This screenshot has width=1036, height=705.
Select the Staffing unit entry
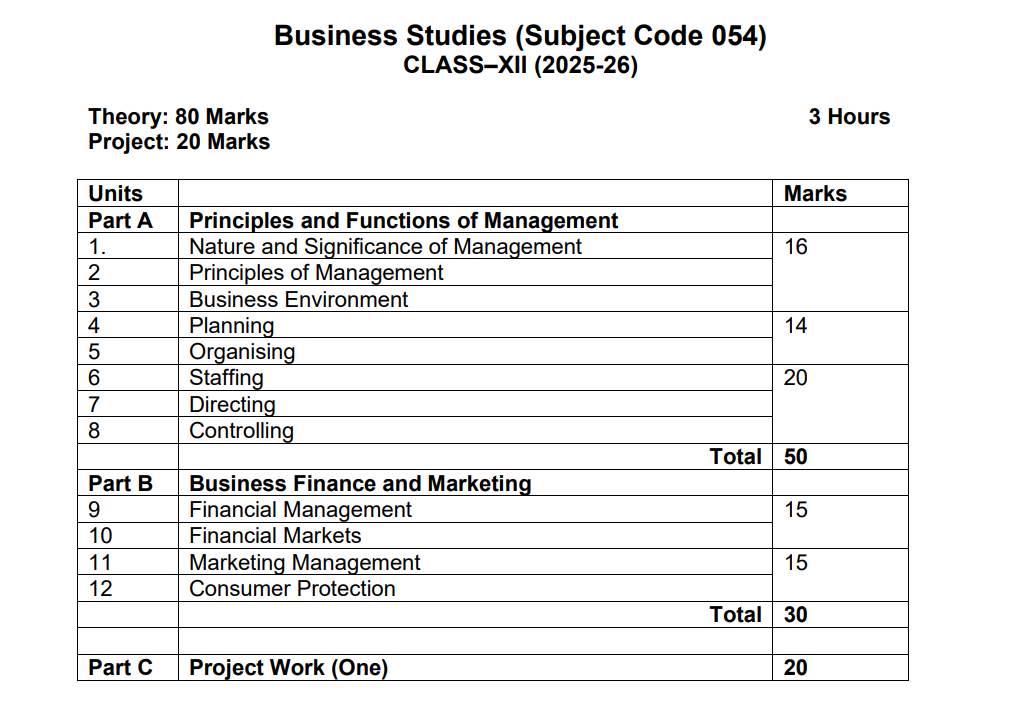pyautogui.click(x=227, y=378)
